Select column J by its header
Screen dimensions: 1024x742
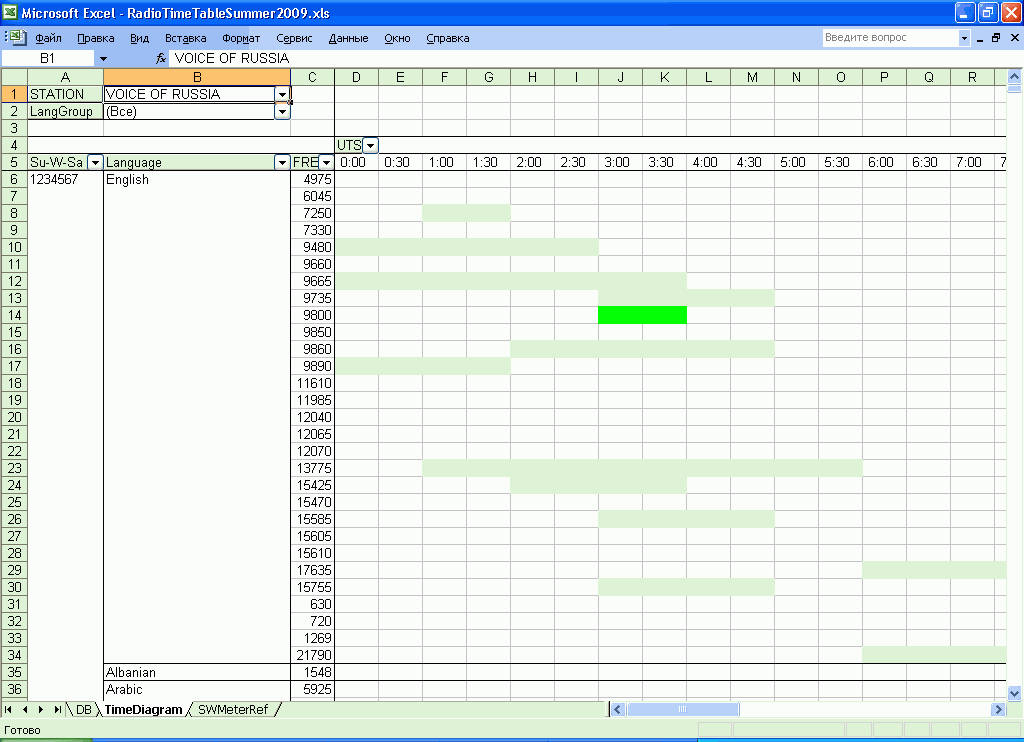point(620,77)
